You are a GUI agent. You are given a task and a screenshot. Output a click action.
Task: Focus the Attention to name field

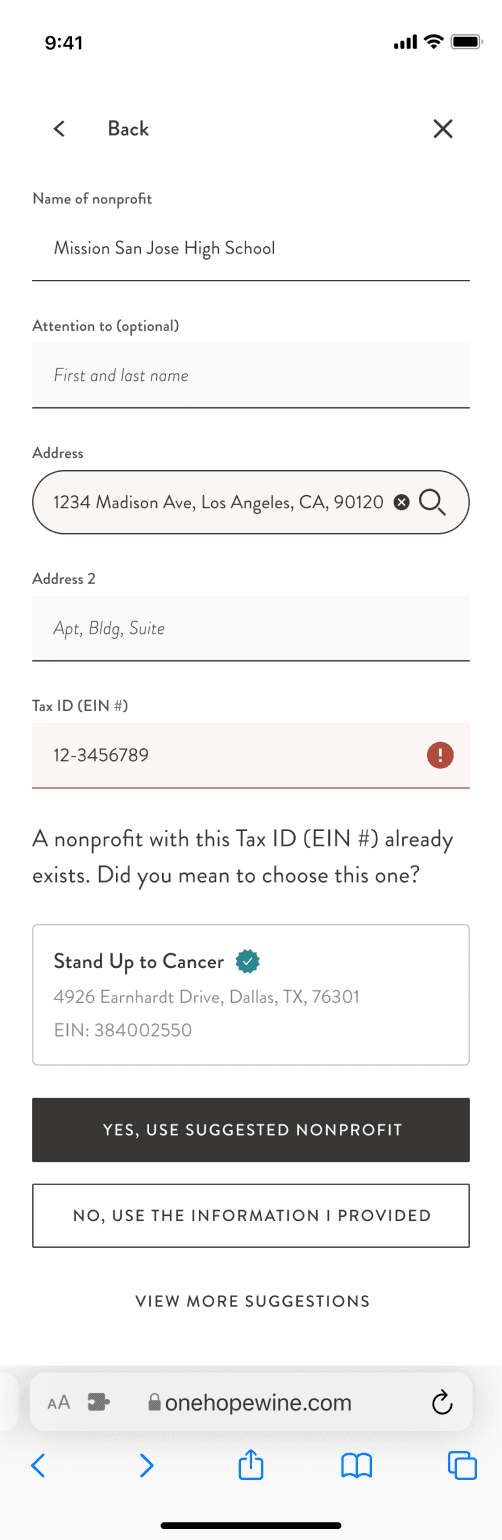(251, 375)
